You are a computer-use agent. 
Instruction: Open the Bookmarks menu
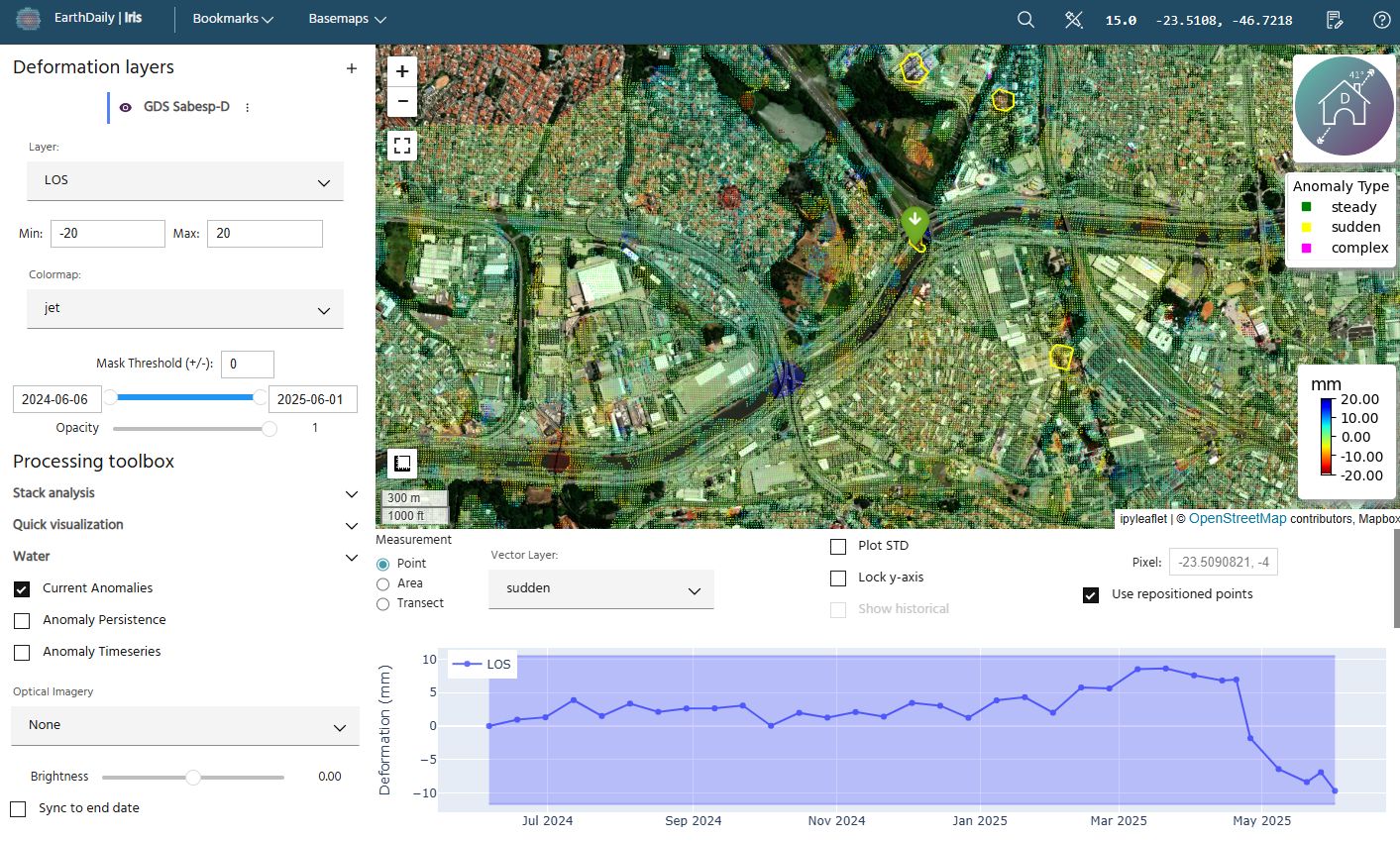pyautogui.click(x=233, y=19)
